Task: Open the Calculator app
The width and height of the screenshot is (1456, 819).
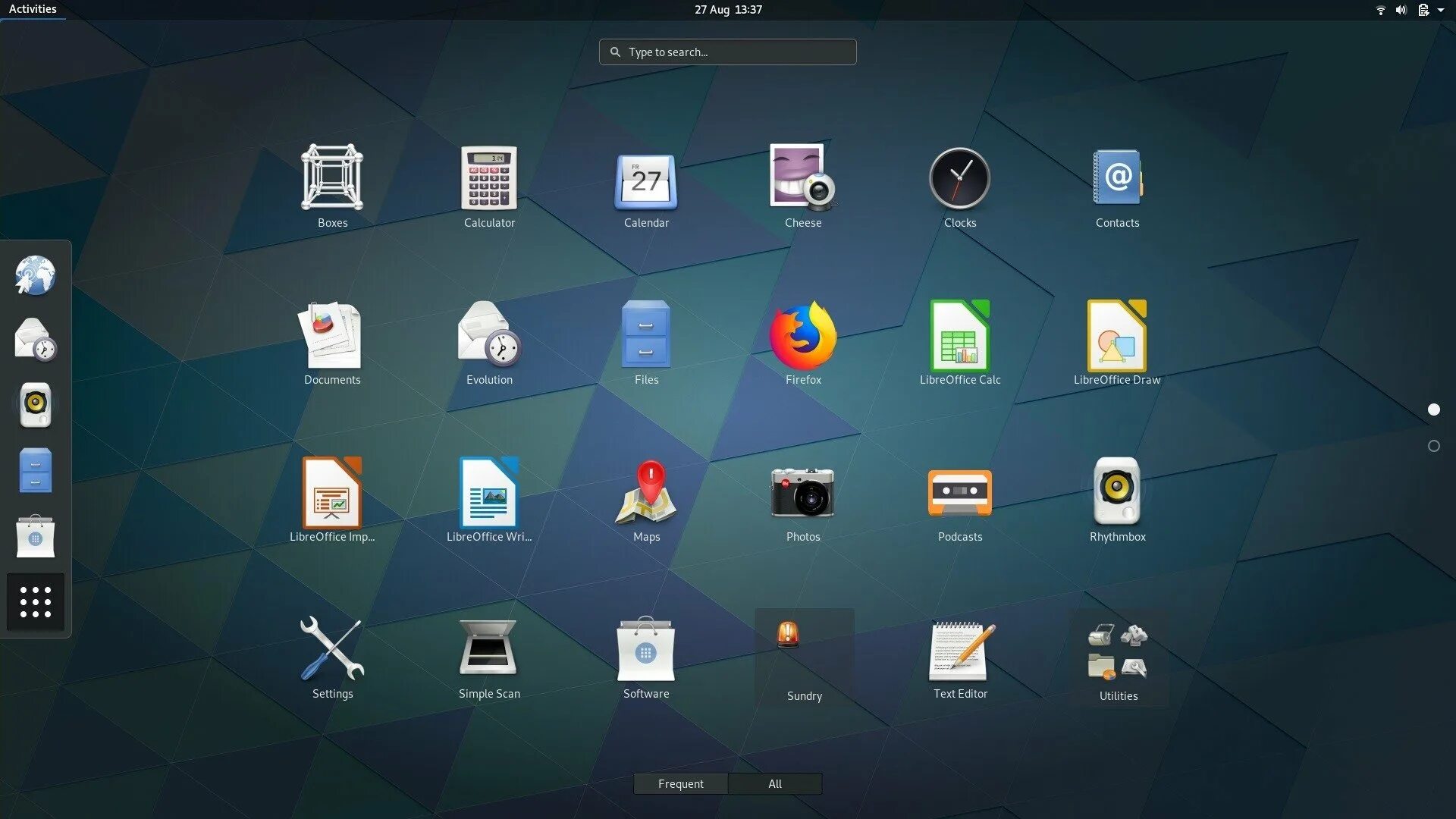Action: (489, 178)
